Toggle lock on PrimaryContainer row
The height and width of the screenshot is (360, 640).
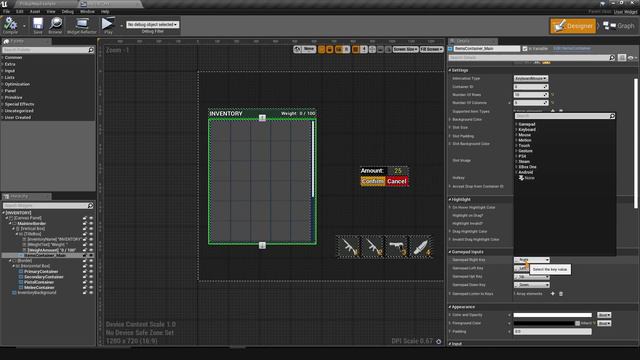(x=85, y=271)
